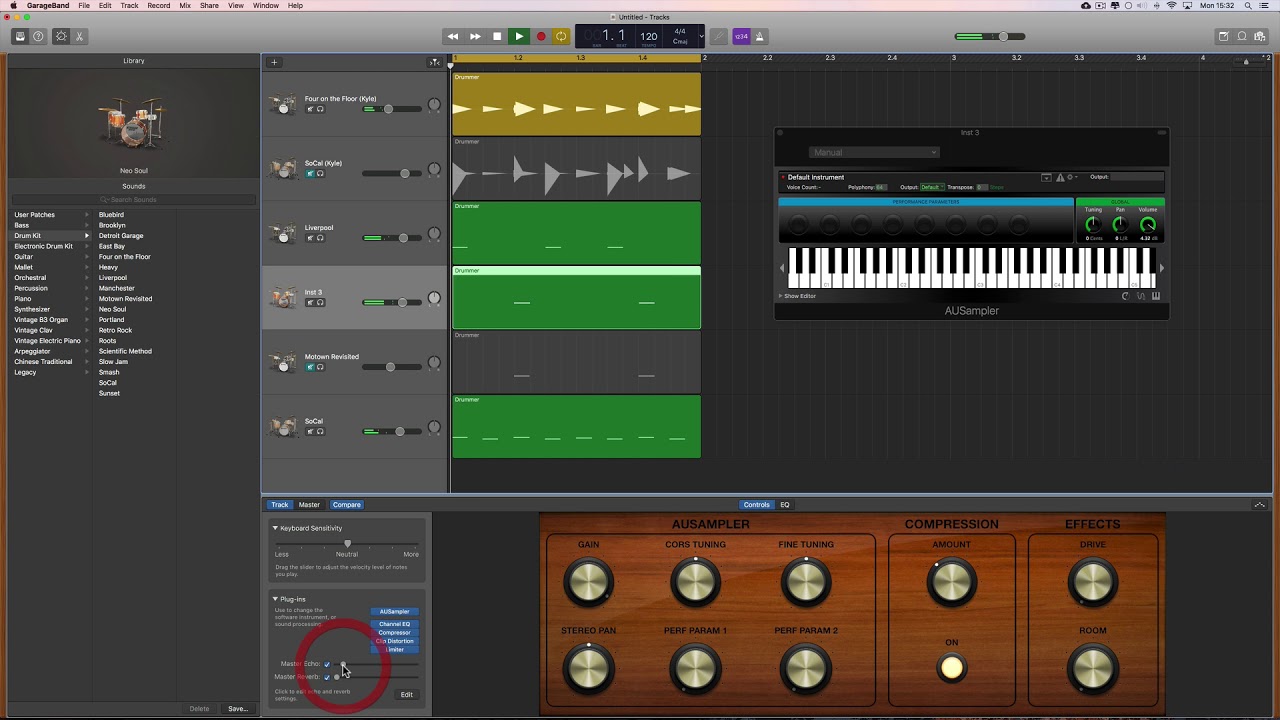Collapse the Keyboard Sensitivity section
Screen dimensions: 1280x720
tap(275, 528)
